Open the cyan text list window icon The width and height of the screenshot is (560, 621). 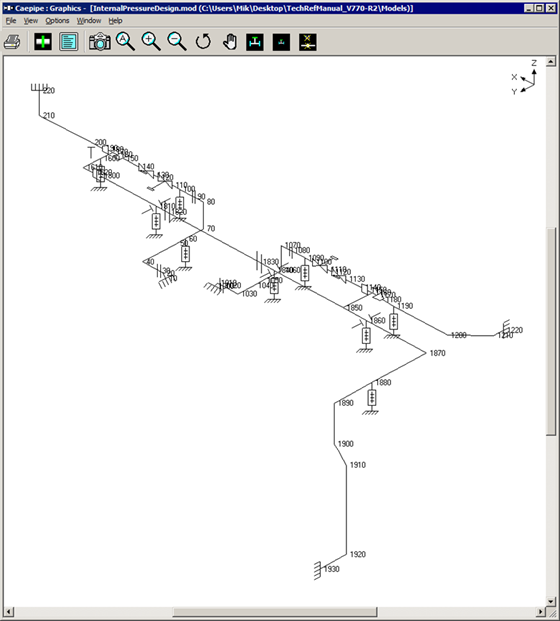coord(69,42)
